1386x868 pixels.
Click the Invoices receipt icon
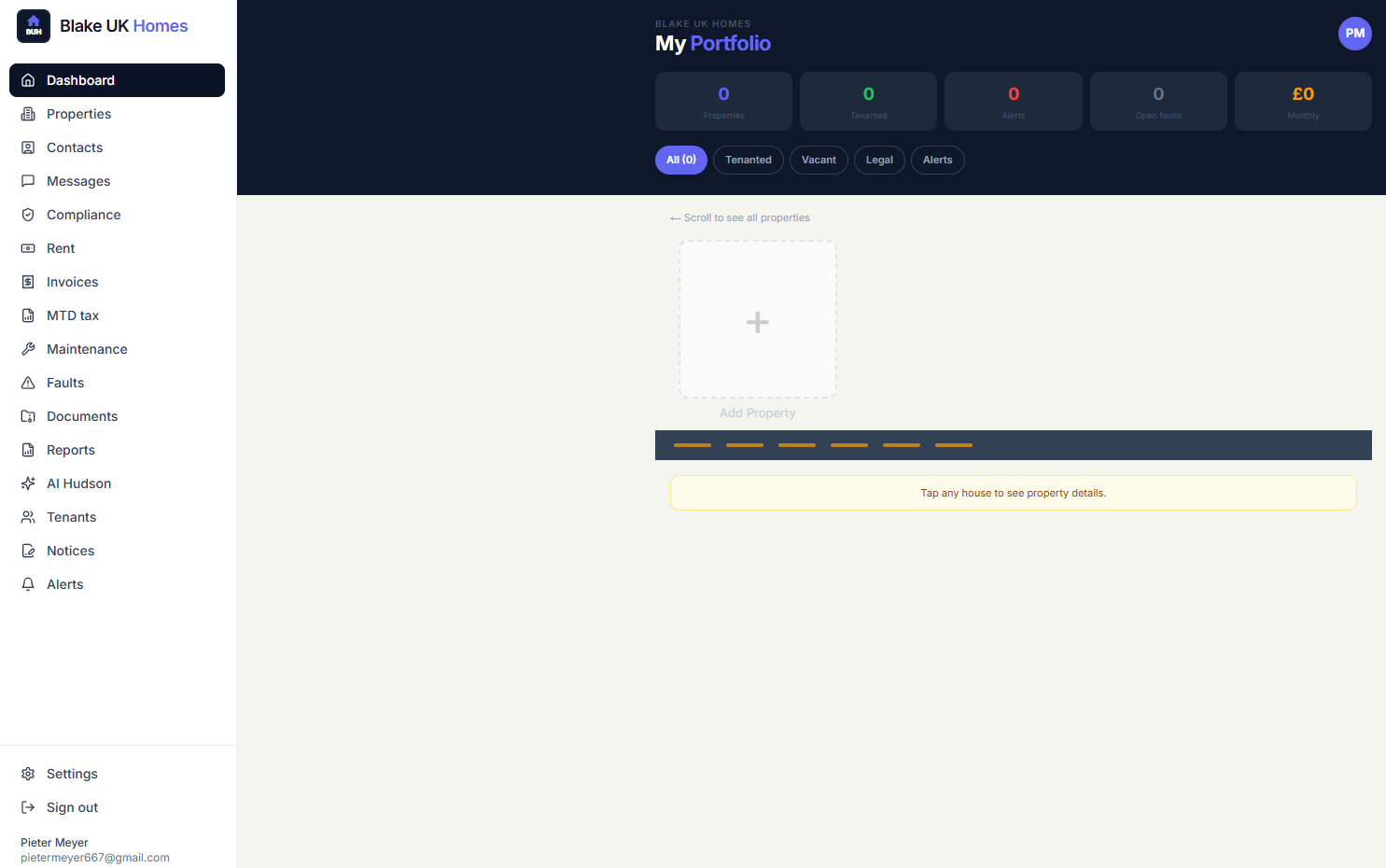[x=28, y=282]
